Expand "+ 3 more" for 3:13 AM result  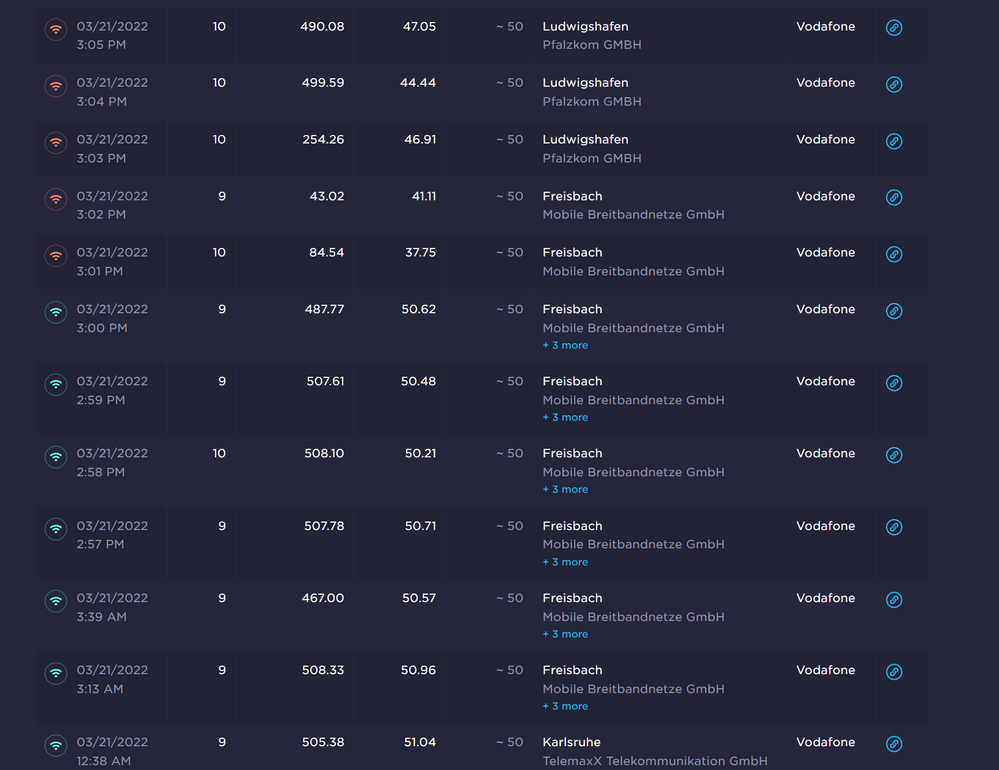tap(565, 706)
